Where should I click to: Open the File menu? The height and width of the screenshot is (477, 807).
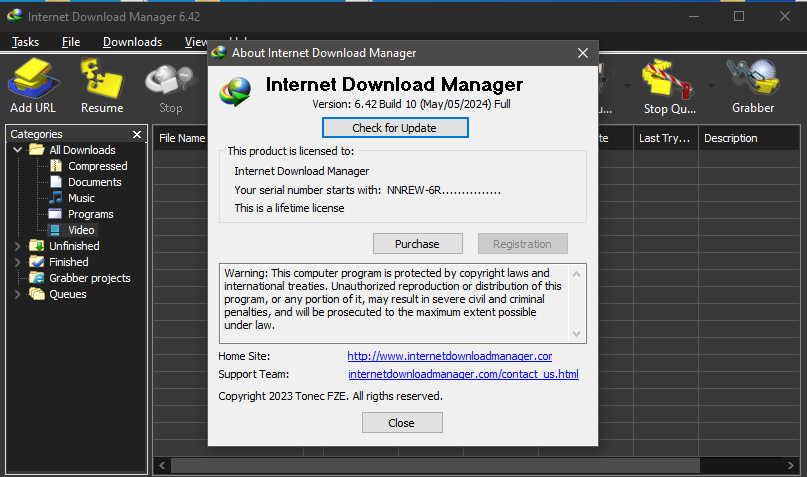(71, 42)
